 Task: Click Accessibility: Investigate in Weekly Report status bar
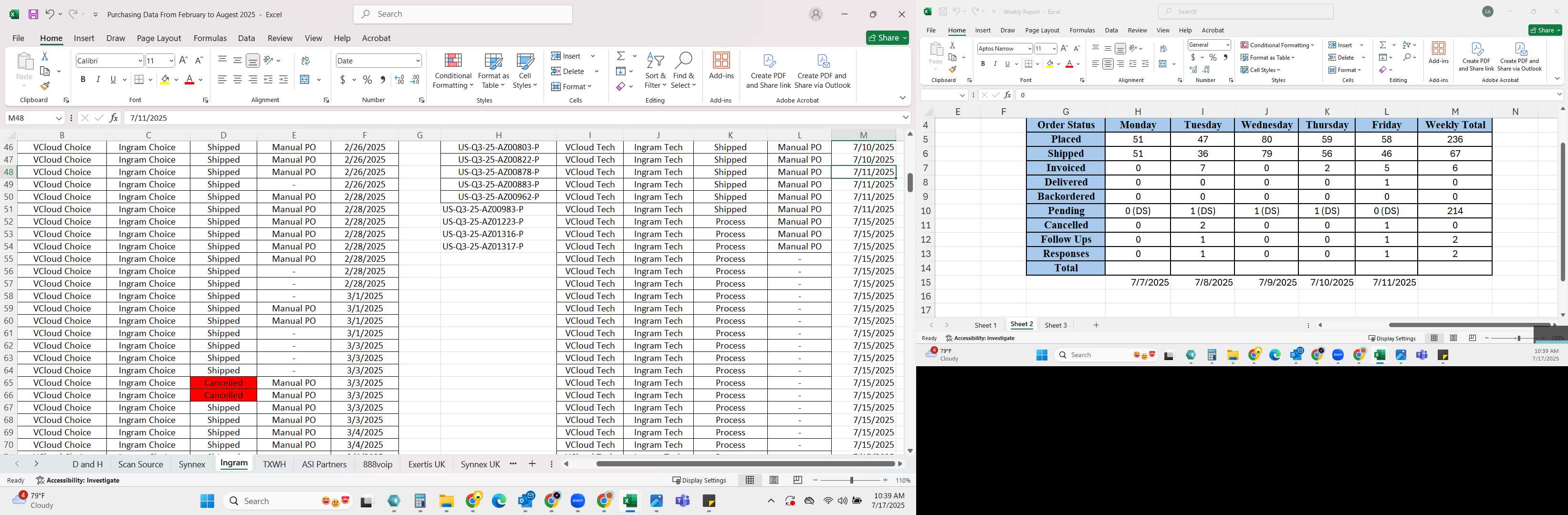pos(979,338)
